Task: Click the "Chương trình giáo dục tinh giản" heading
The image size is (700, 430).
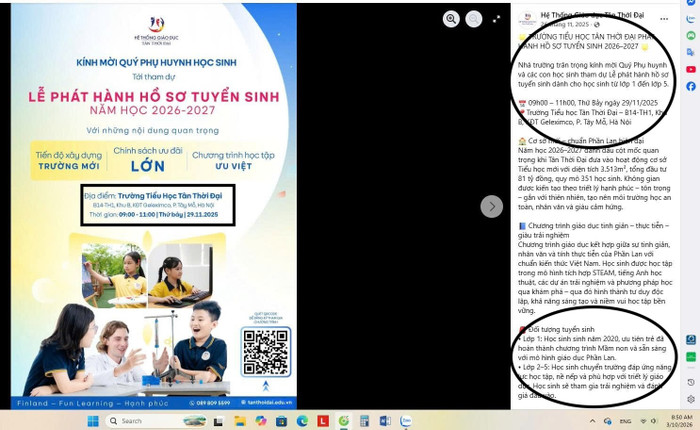Action: pyautogui.click(x=593, y=230)
